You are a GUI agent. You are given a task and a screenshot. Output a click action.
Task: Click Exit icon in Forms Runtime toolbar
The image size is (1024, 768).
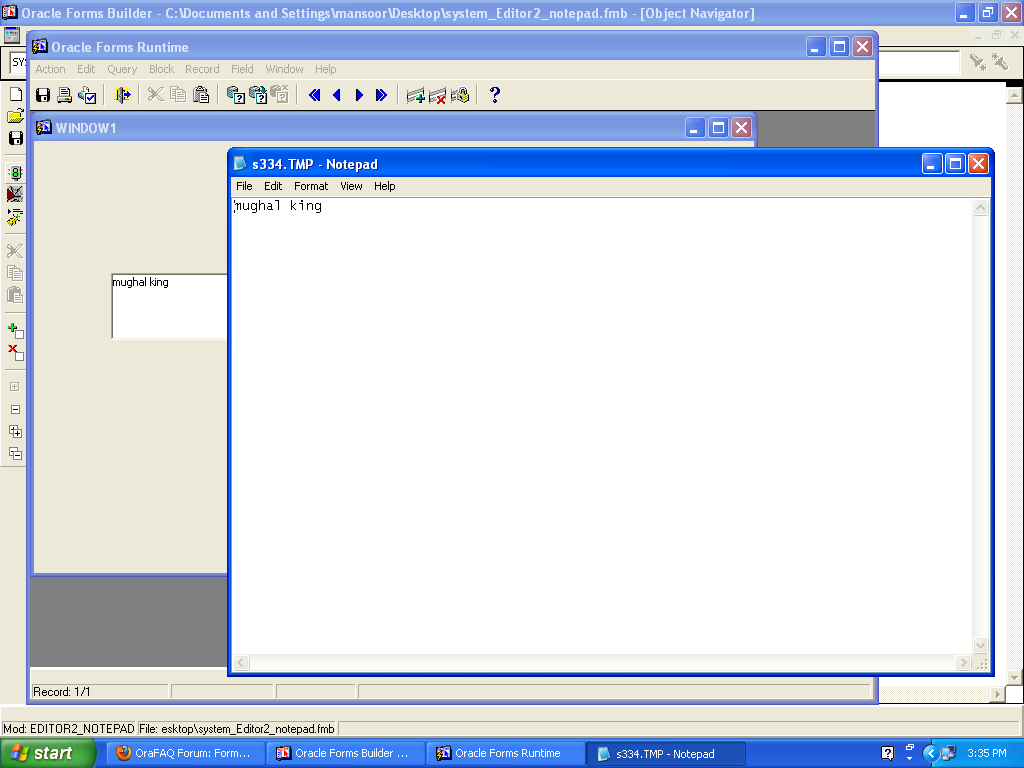click(x=122, y=95)
